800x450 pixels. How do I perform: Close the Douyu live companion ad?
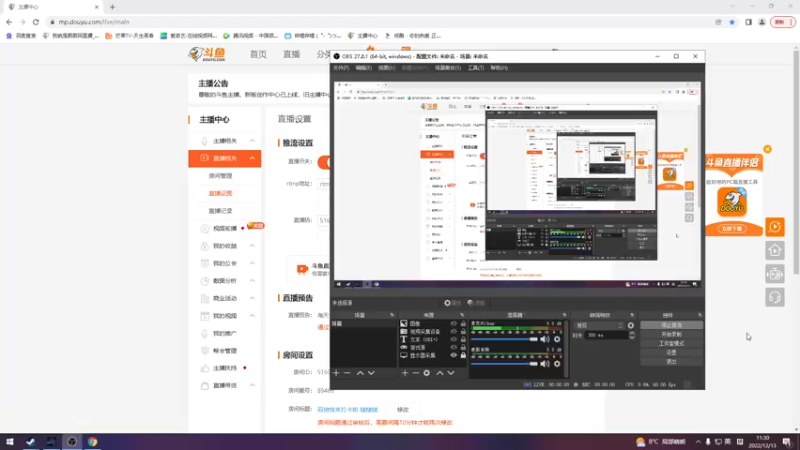(x=767, y=149)
